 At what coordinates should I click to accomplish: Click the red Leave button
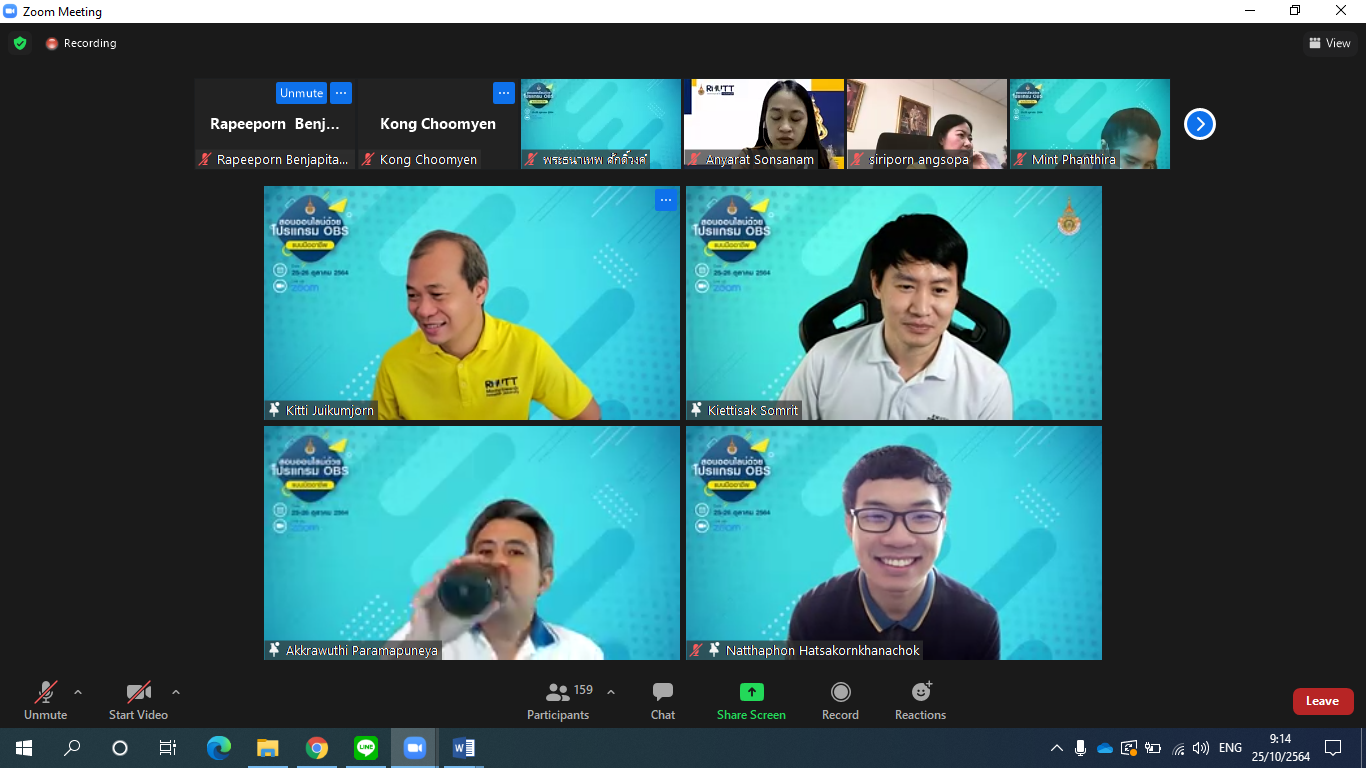tap(1322, 701)
